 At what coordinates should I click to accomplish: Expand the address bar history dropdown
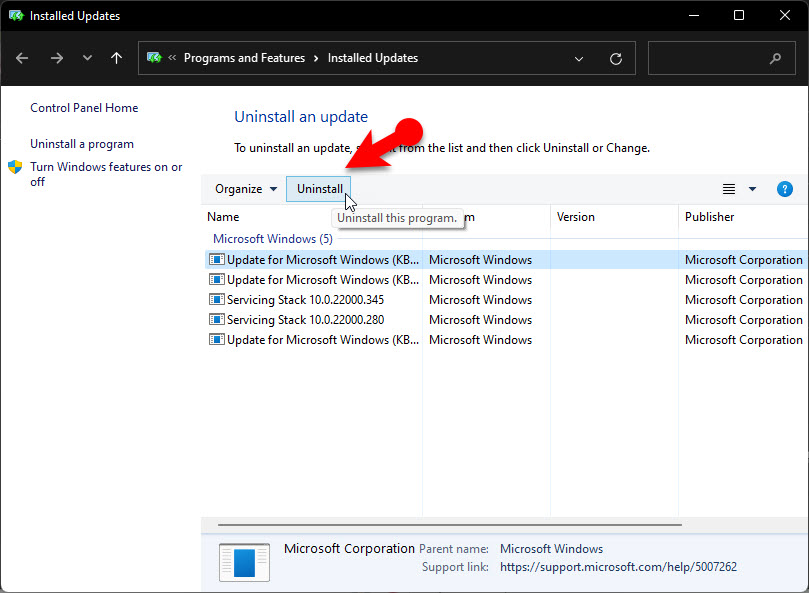579,59
